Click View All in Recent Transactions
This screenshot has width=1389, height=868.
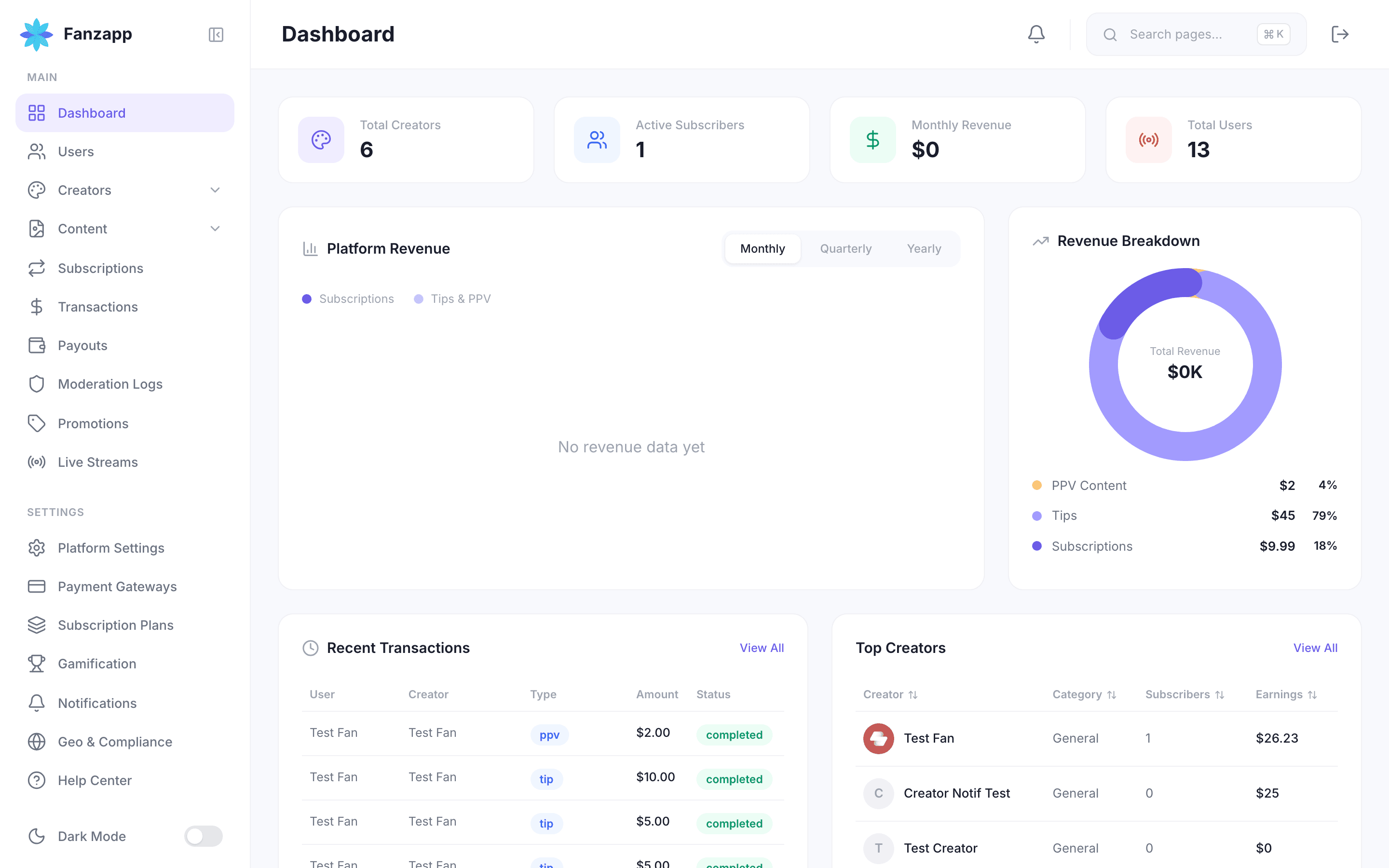[x=762, y=648]
